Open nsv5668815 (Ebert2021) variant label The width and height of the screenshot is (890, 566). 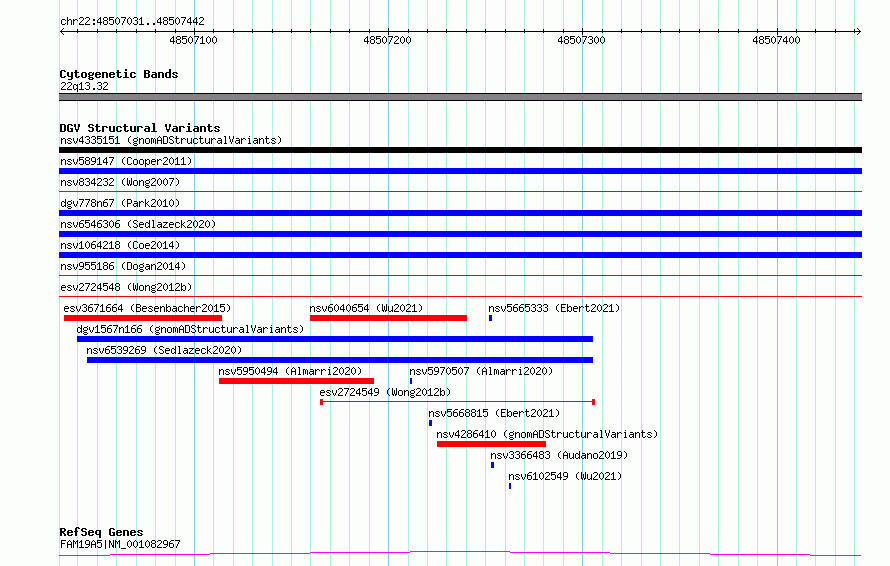(494, 413)
